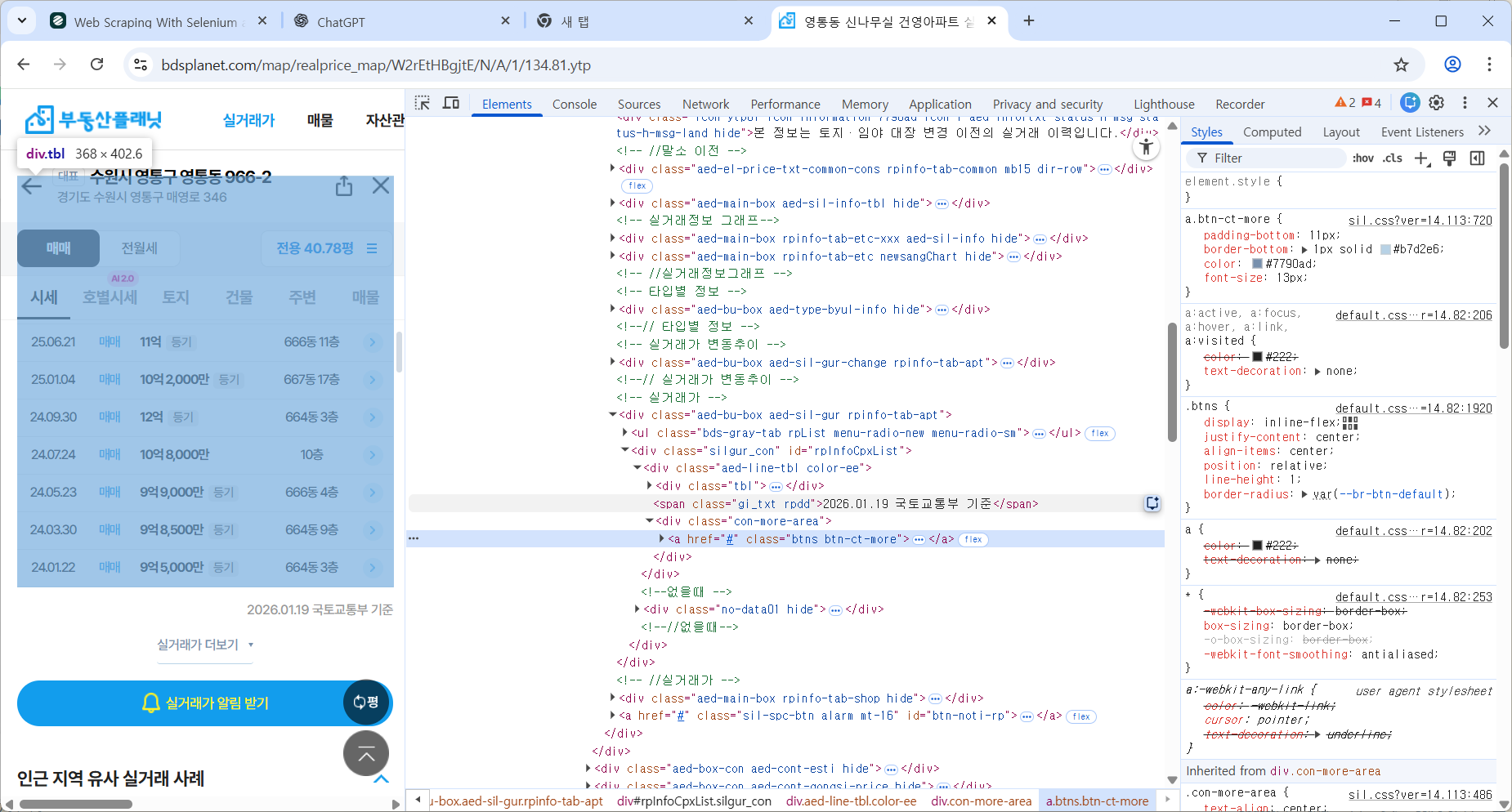
Task: Go back using the property panel arrow
Action: [x=31, y=186]
